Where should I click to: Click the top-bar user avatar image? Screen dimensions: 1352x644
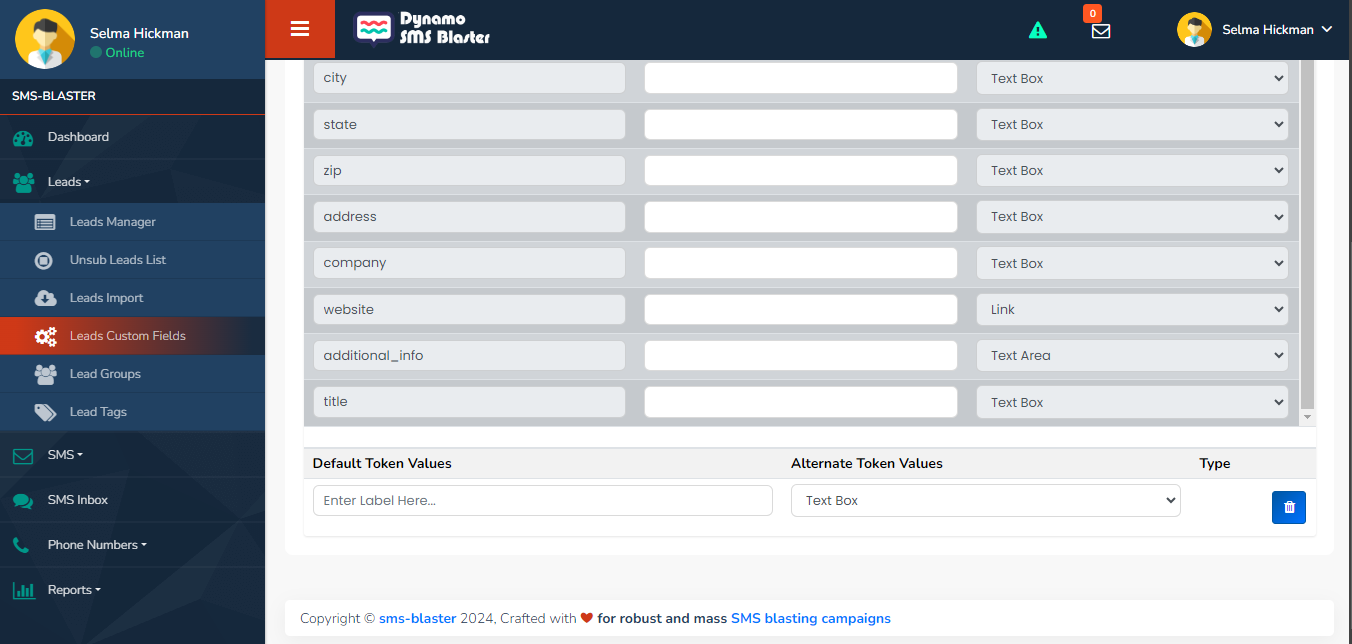point(1194,29)
